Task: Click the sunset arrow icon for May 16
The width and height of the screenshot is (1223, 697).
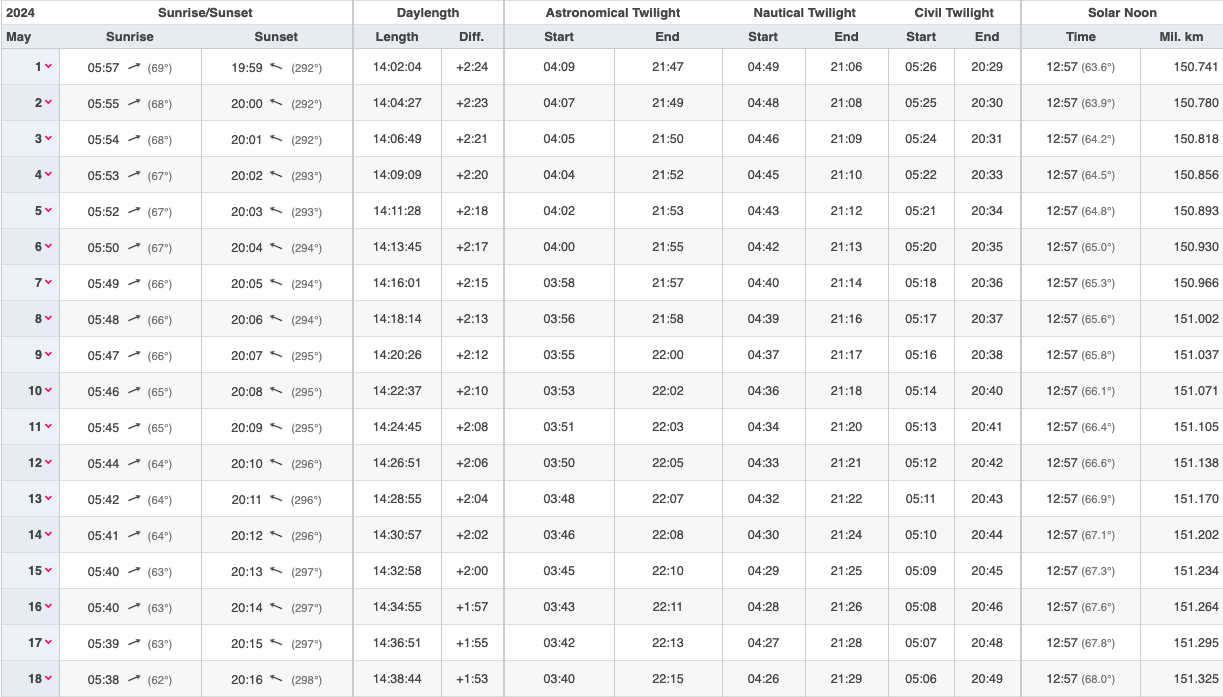Action: point(277,607)
